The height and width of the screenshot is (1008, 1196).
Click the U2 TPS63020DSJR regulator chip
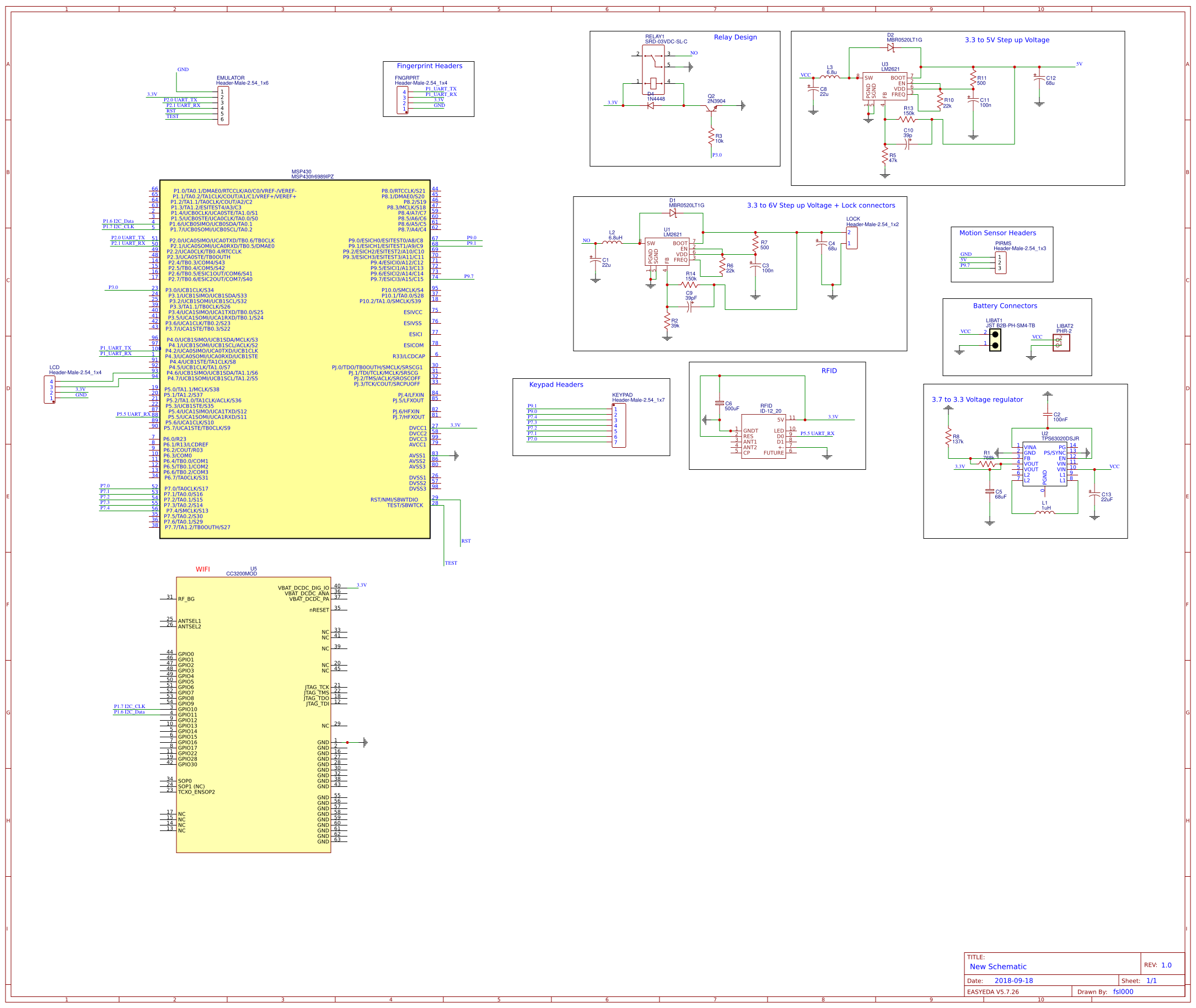(1044, 463)
